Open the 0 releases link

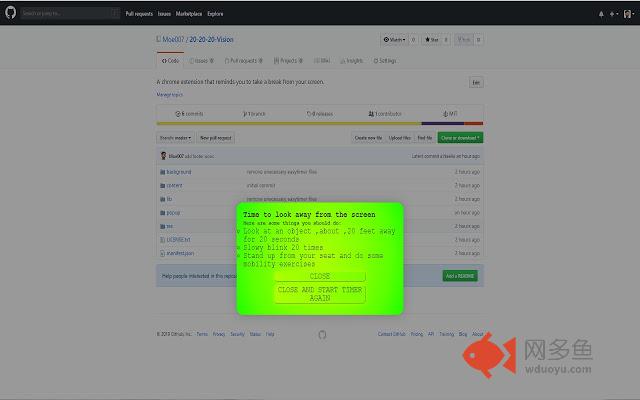pos(320,114)
